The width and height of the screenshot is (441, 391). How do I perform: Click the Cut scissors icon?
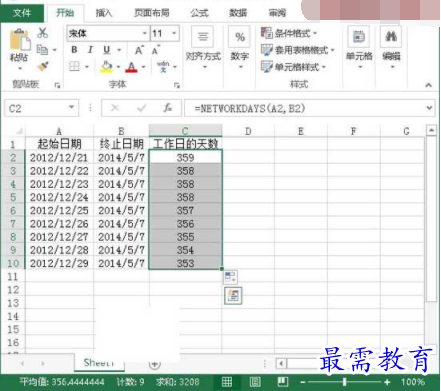[43, 33]
